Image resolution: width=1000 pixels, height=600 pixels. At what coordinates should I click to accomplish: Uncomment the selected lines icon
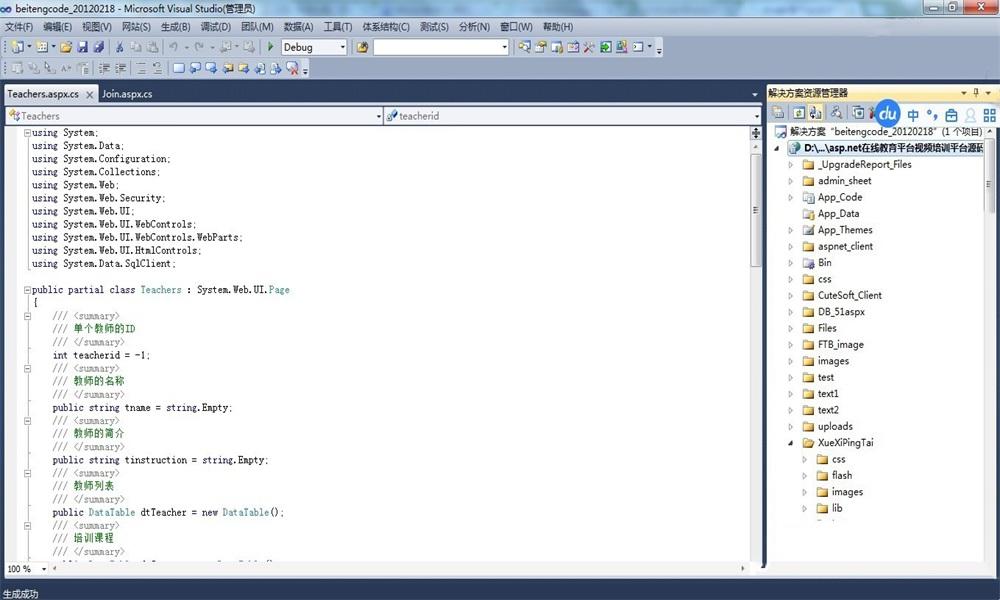(x=157, y=68)
